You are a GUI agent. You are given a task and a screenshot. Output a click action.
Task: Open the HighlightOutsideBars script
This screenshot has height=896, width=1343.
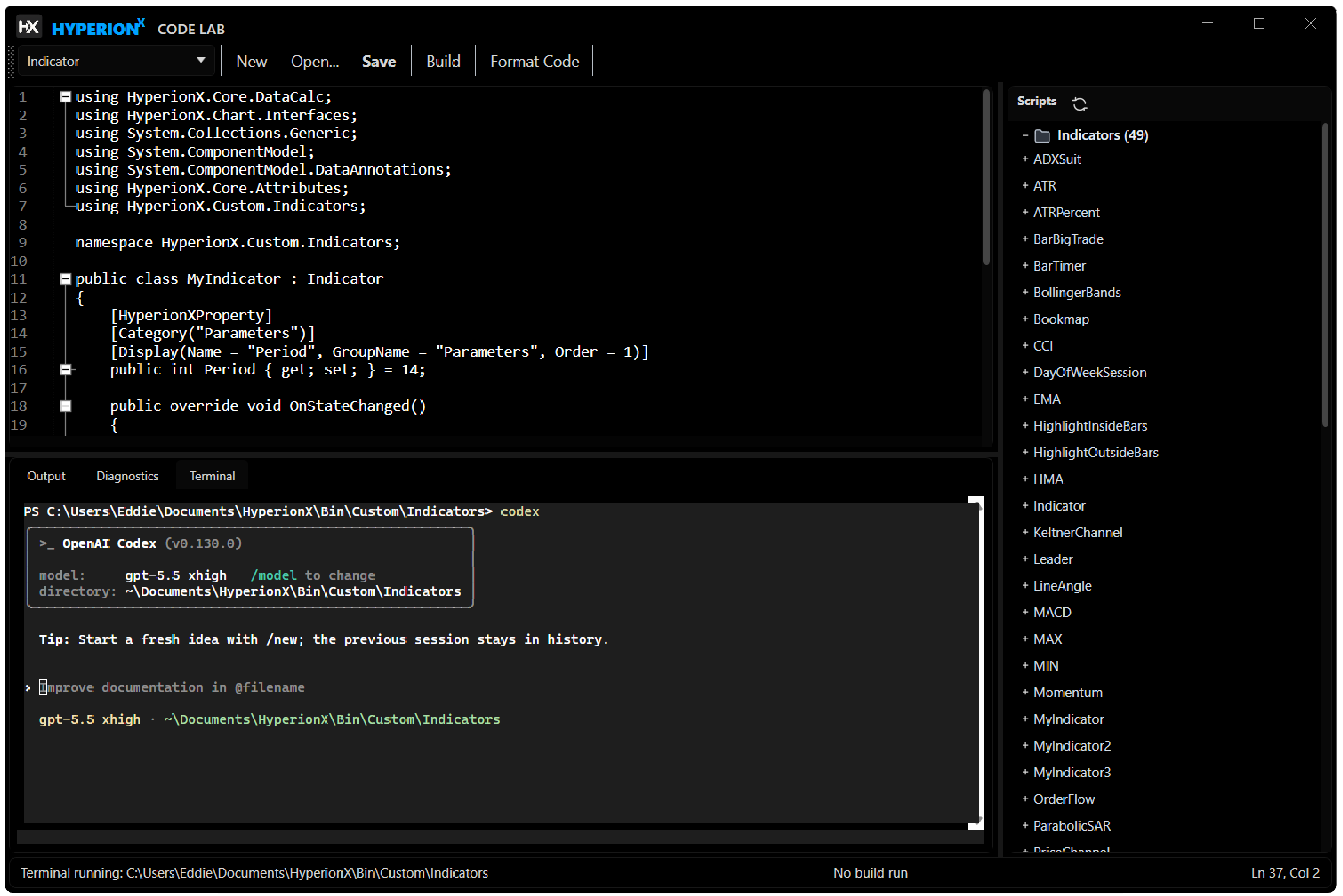point(1095,453)
